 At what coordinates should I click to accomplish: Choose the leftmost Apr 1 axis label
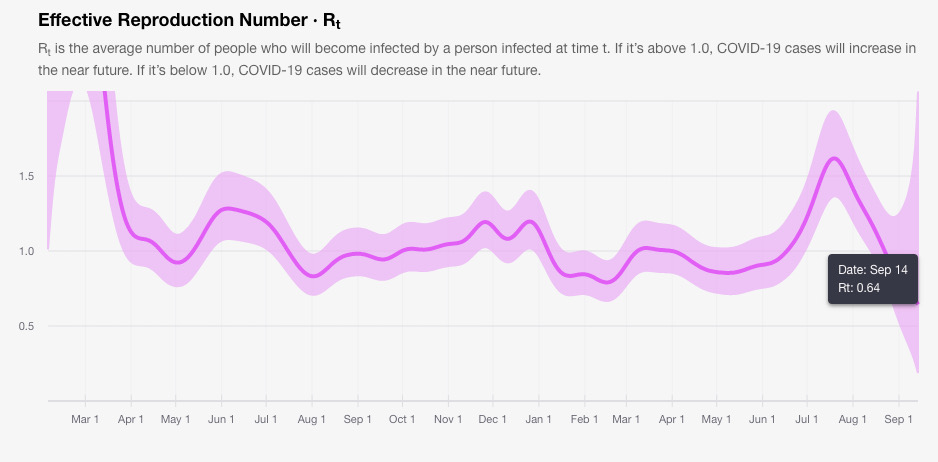(x=131, y=419)
